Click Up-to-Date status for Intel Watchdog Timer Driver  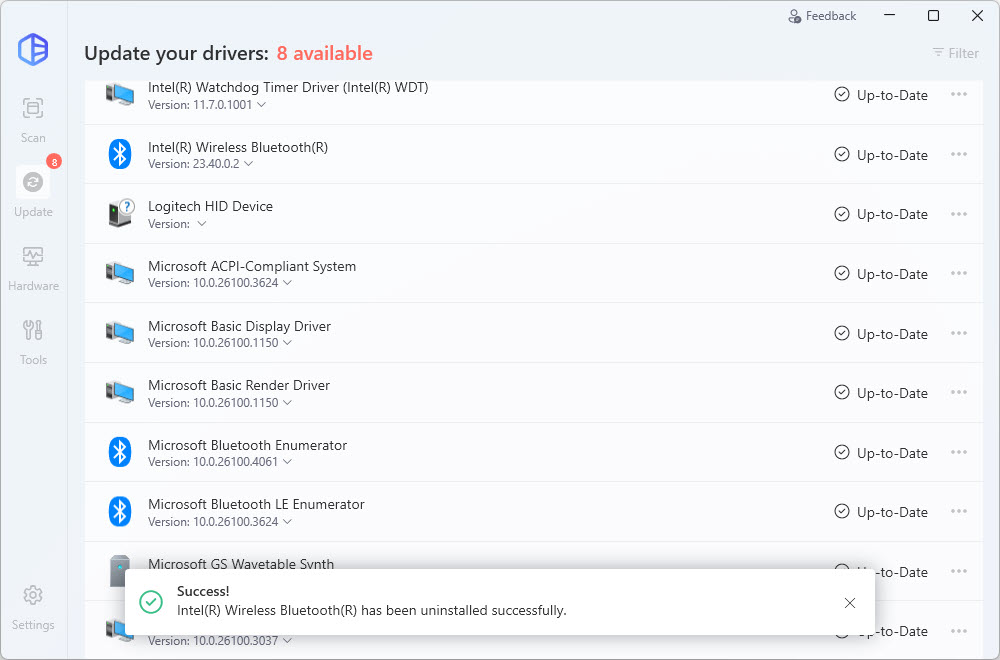881,95
